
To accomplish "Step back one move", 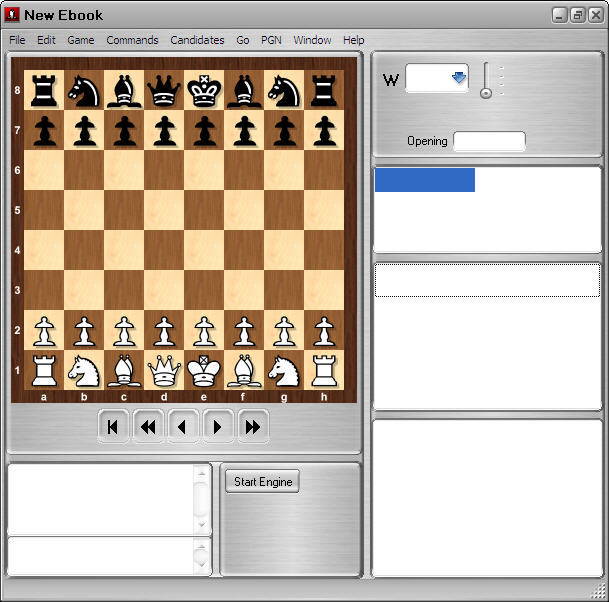I will click(x=183, y=427).
